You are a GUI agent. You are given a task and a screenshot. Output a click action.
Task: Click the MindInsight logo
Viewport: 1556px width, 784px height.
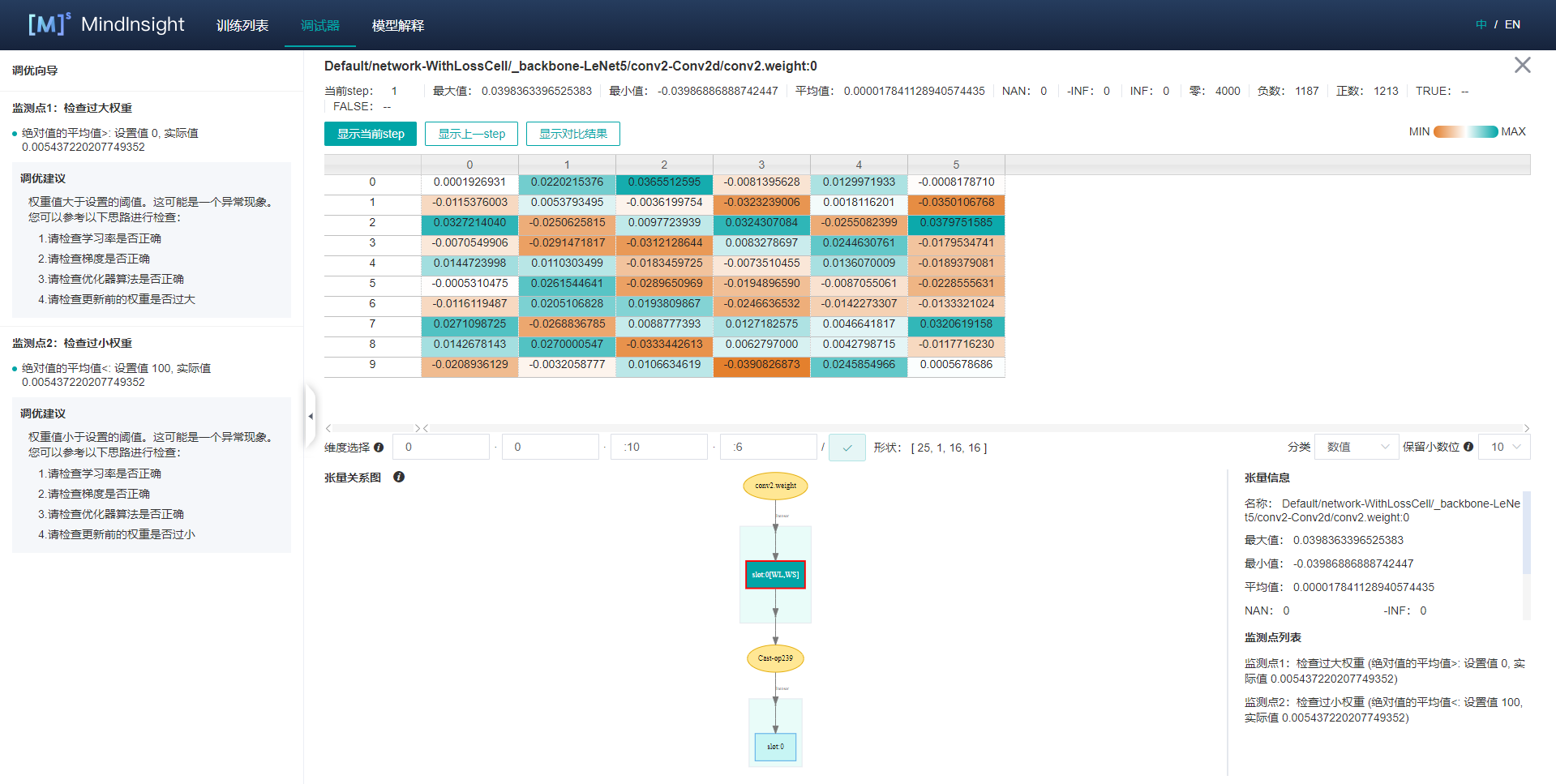point(106,24)
